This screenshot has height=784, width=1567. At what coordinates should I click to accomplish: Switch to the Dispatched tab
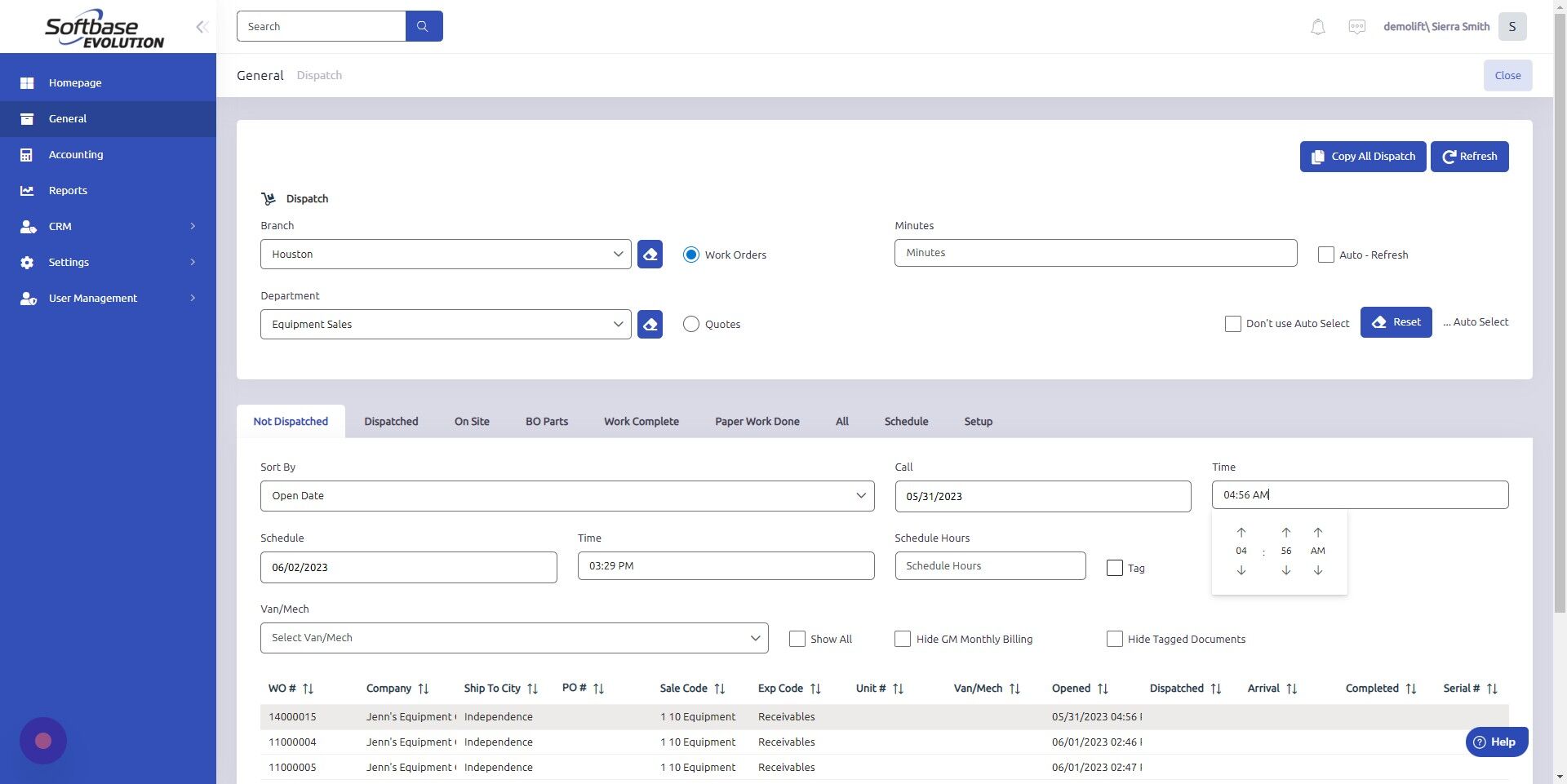click(391, 421)
